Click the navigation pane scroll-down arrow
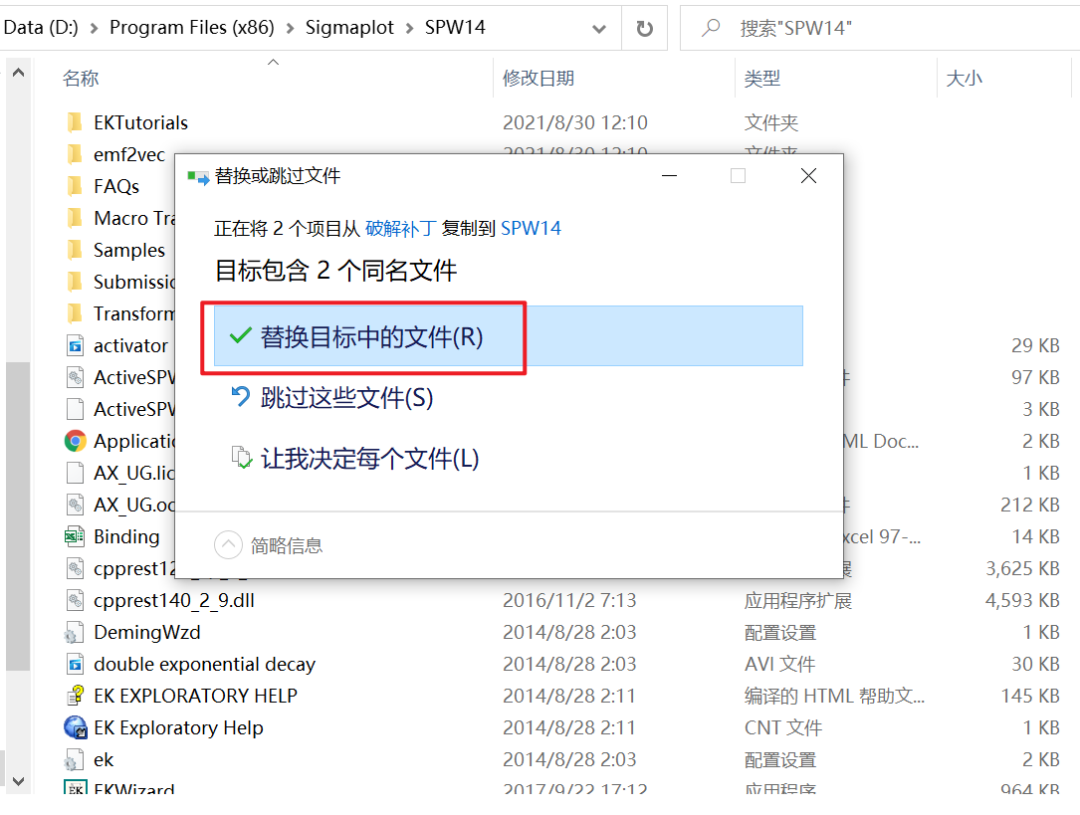The height and width of the screenshot is (815, 1080). [x=19, y=781]
